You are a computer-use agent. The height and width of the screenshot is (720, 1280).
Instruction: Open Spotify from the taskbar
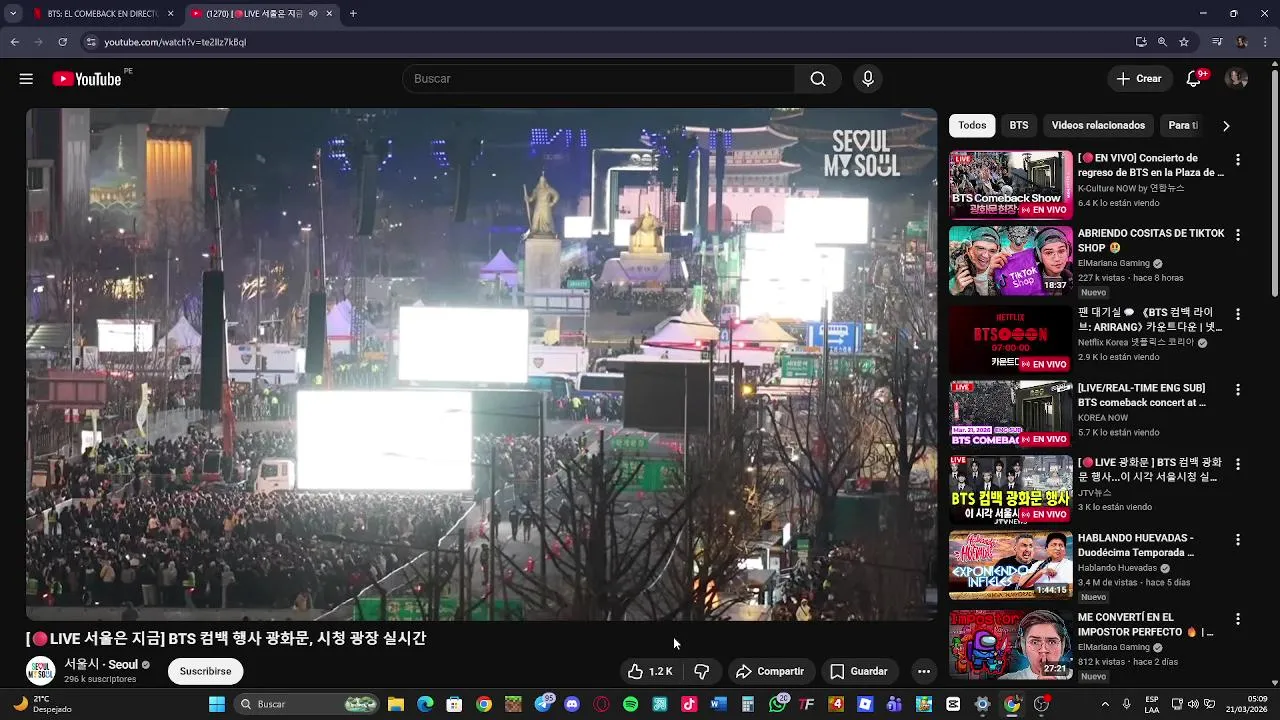pyautogui.click(x=630, y=704)
